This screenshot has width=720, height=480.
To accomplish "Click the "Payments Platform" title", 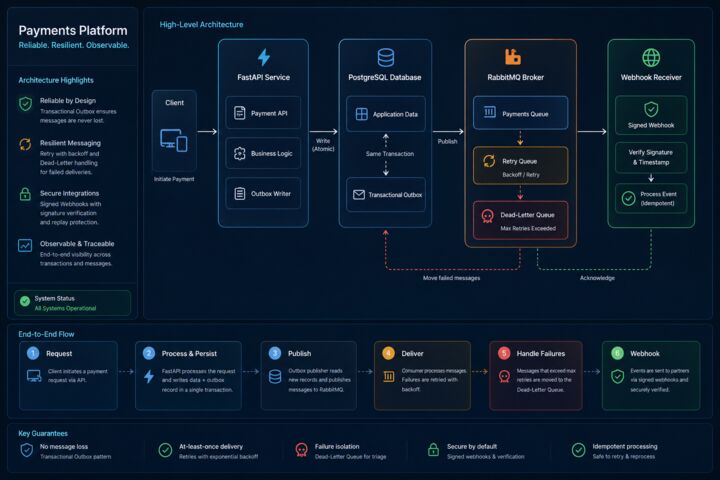I will [73, 30].
